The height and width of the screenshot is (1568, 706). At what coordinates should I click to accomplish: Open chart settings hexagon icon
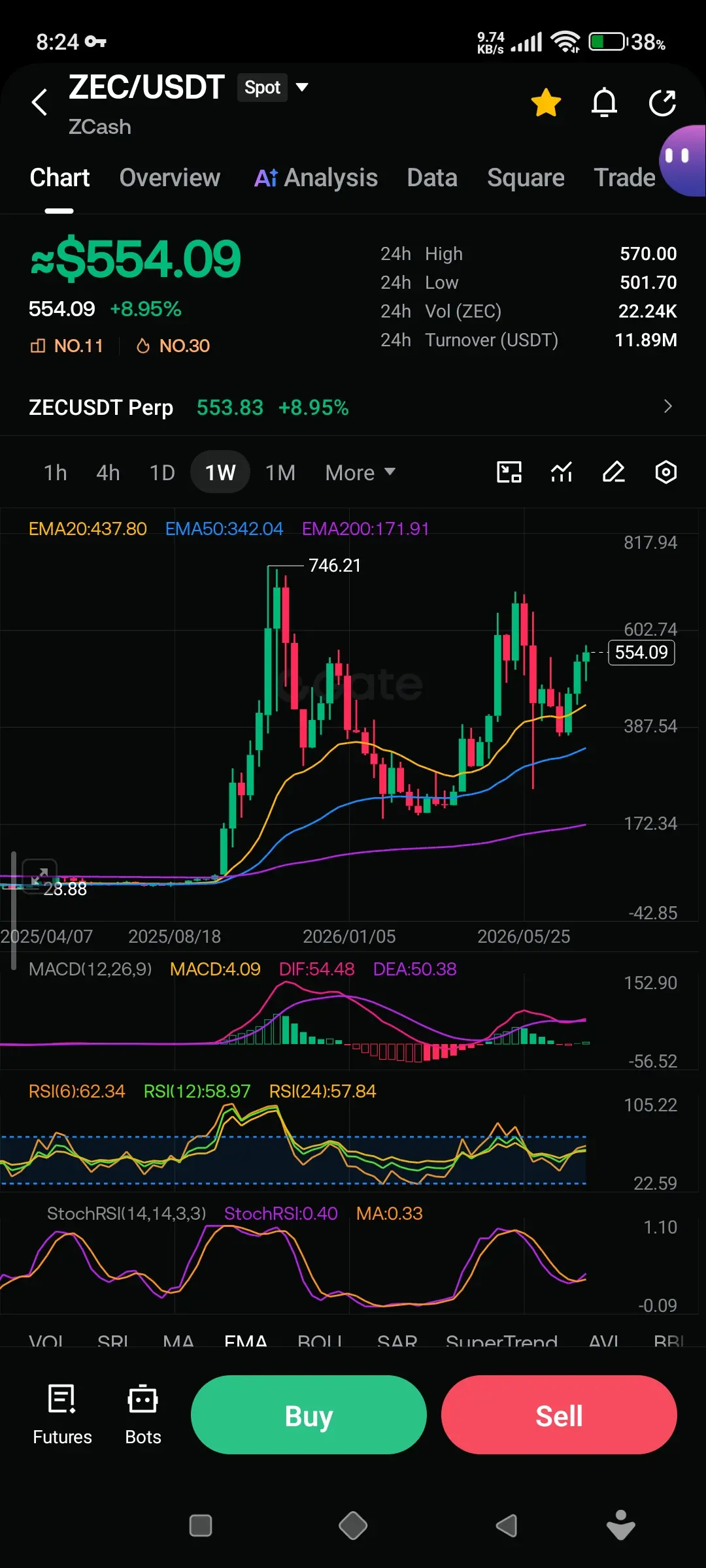(666, 472)
